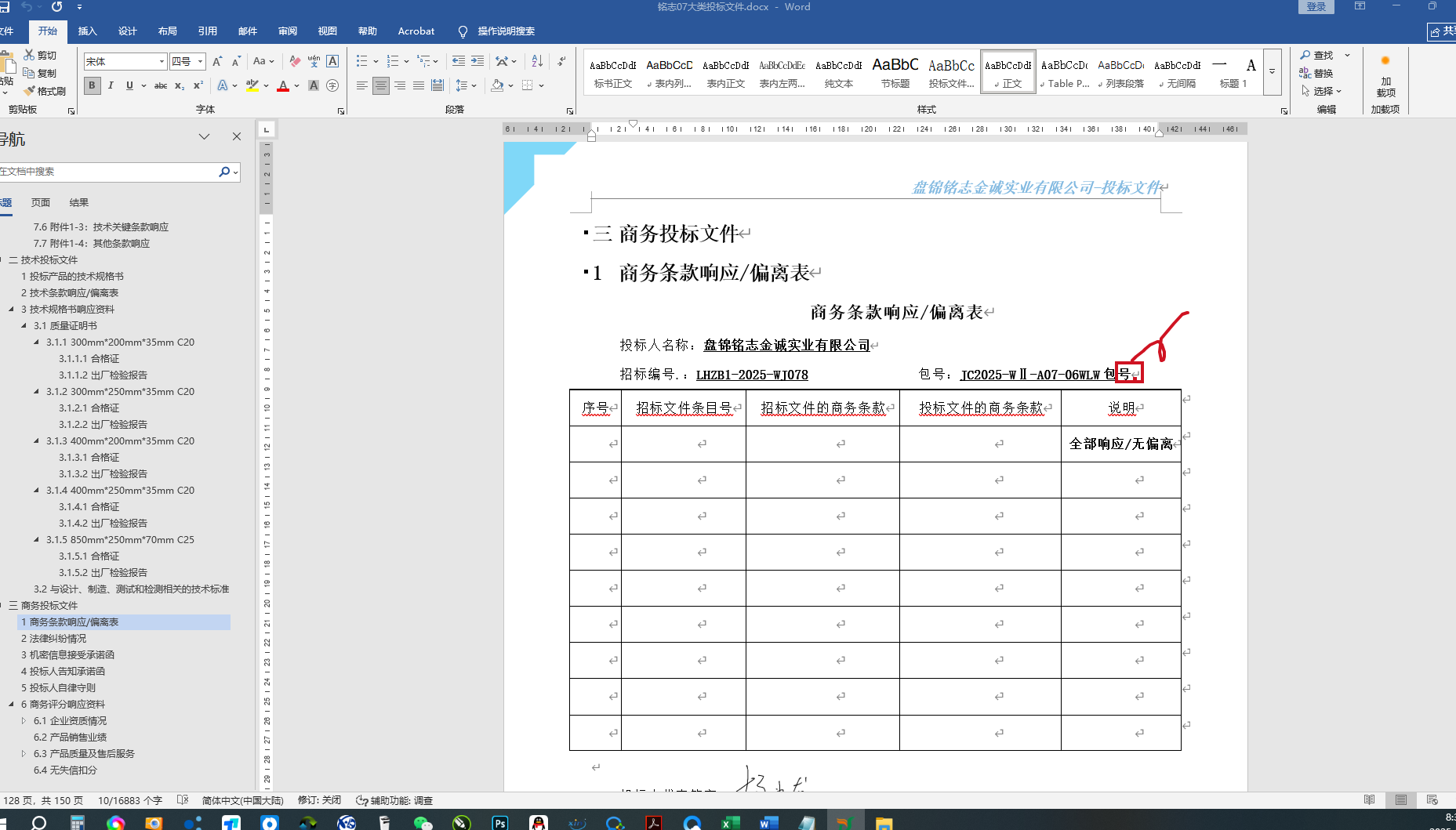This screenshot has width=1456, height=830.
Task: Click the 登录 sign-in button
Action: [1316, 7]
